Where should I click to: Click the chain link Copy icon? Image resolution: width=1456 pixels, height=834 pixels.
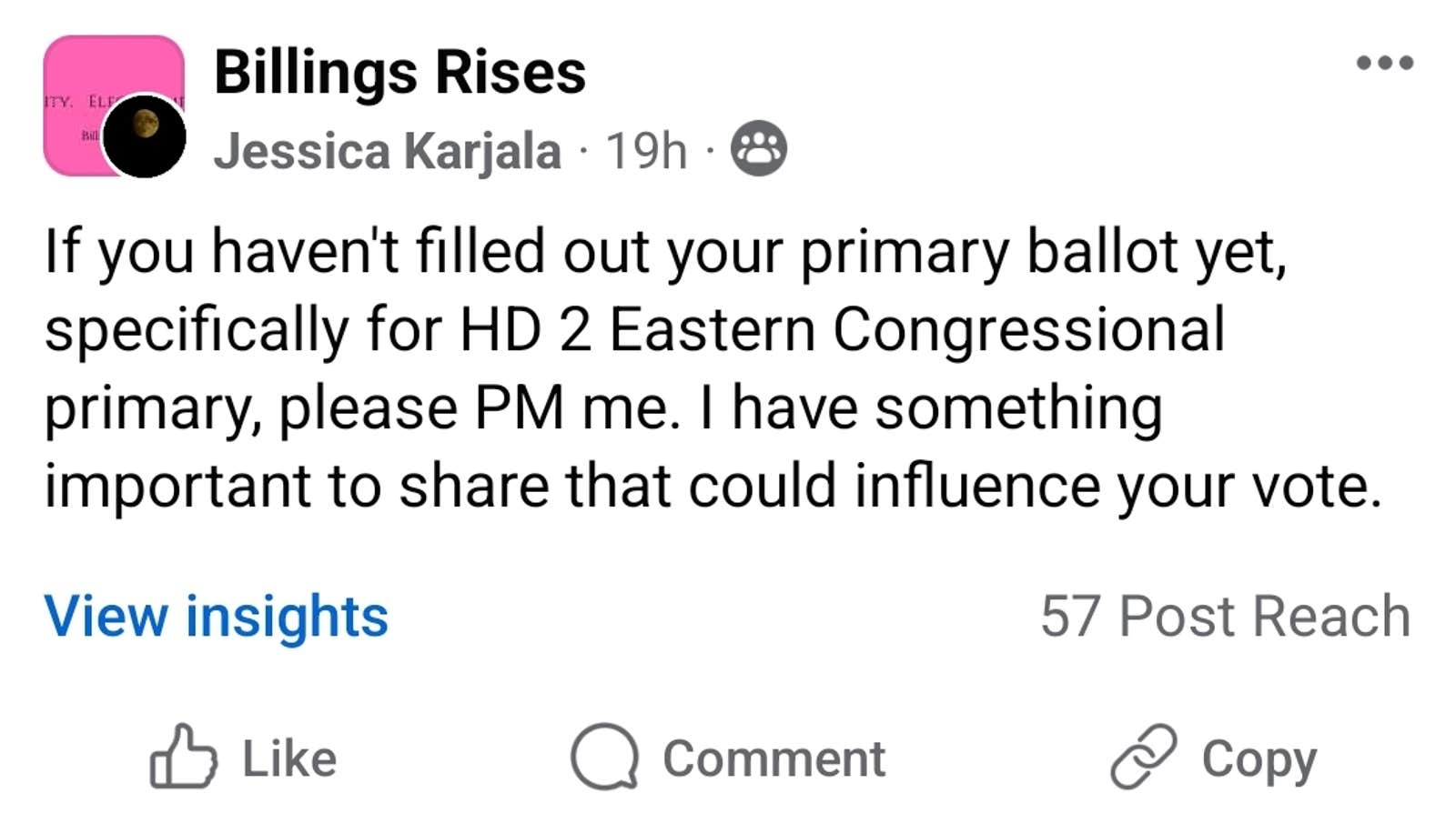1144,757
